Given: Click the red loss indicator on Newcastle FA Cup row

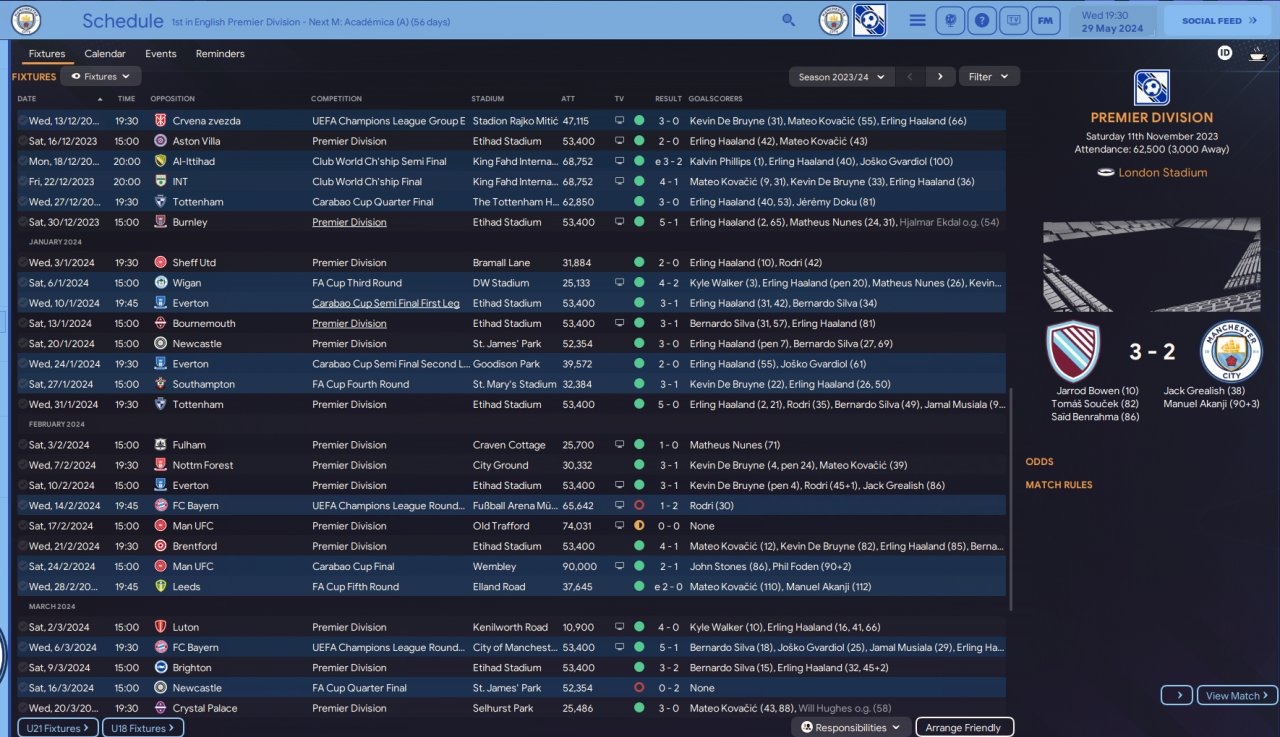Looking at the screenshot, I should [639, 688].
